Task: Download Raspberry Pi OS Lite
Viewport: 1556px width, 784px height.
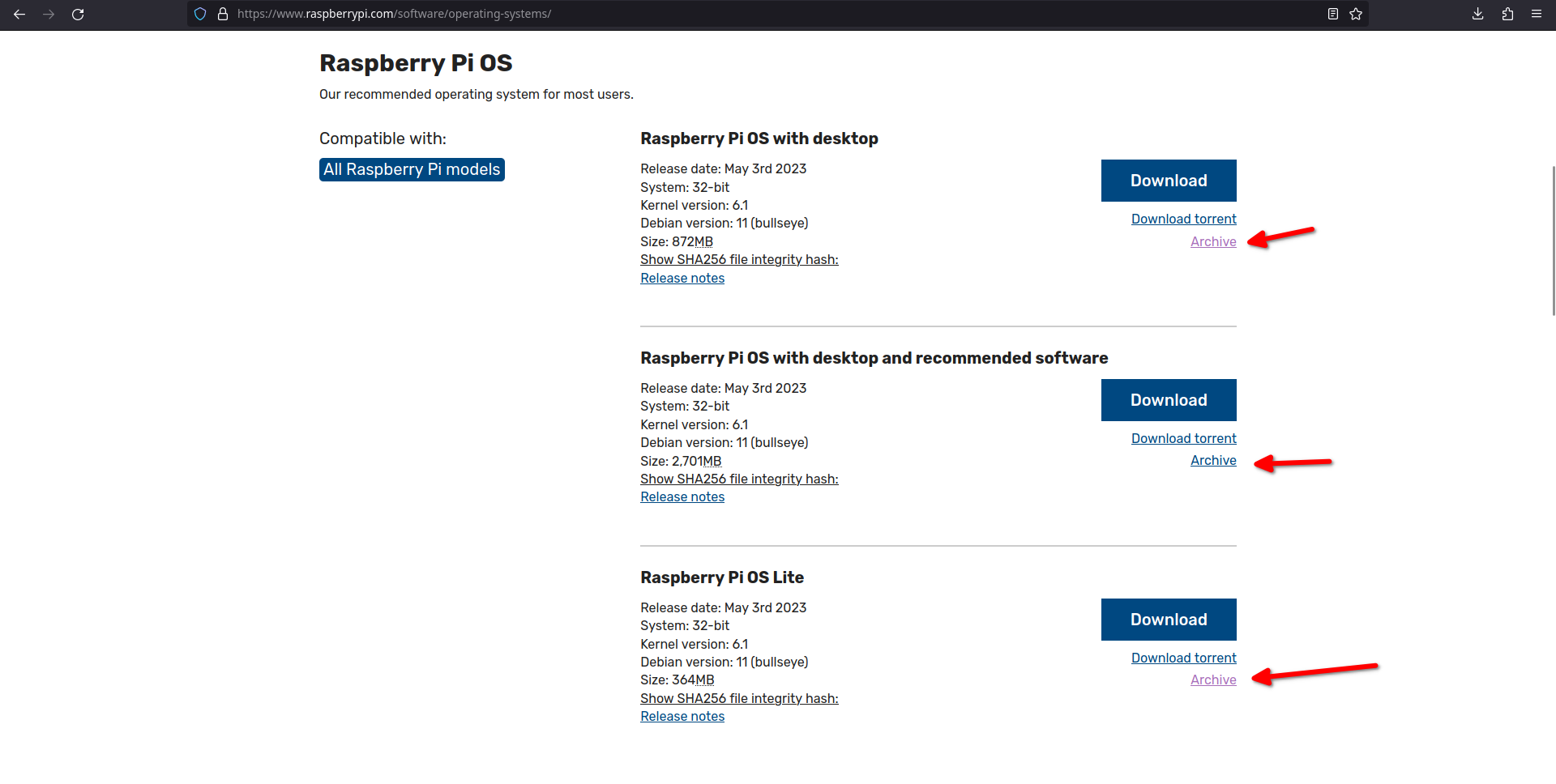Action: pyautogui.click(x=1168, y=619)
